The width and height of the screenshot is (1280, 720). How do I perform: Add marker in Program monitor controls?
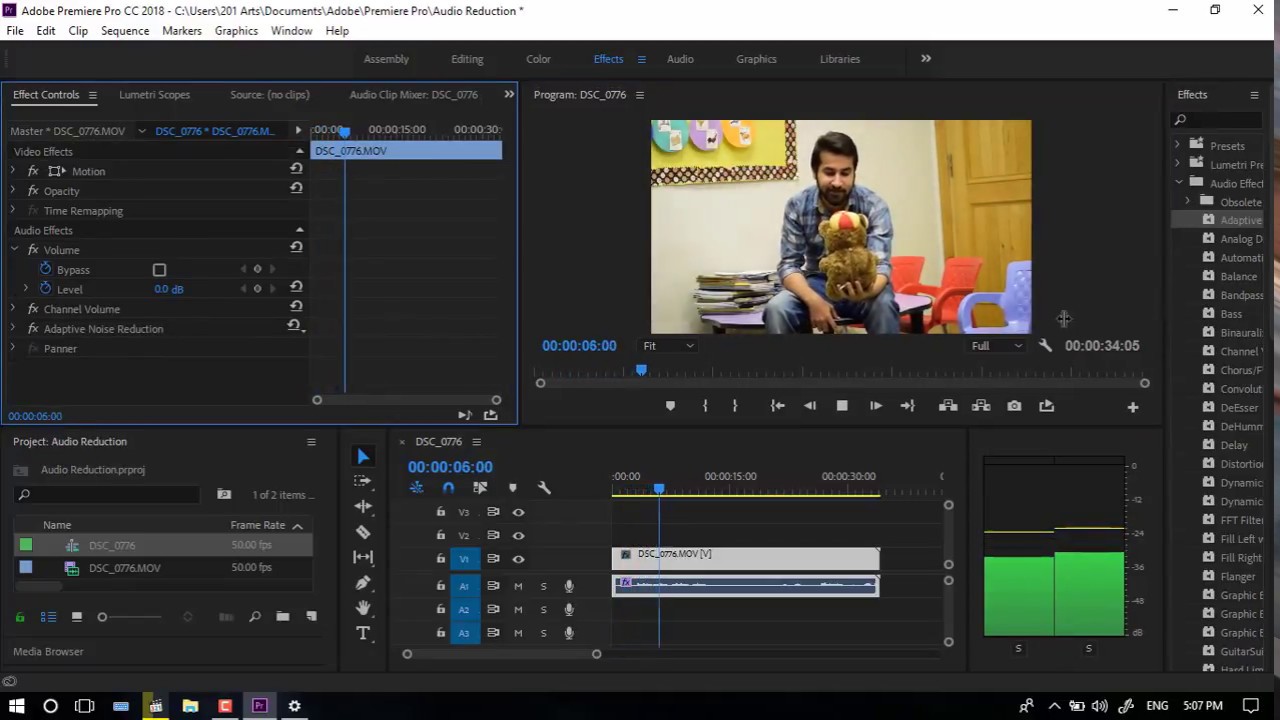click(670, 406)
